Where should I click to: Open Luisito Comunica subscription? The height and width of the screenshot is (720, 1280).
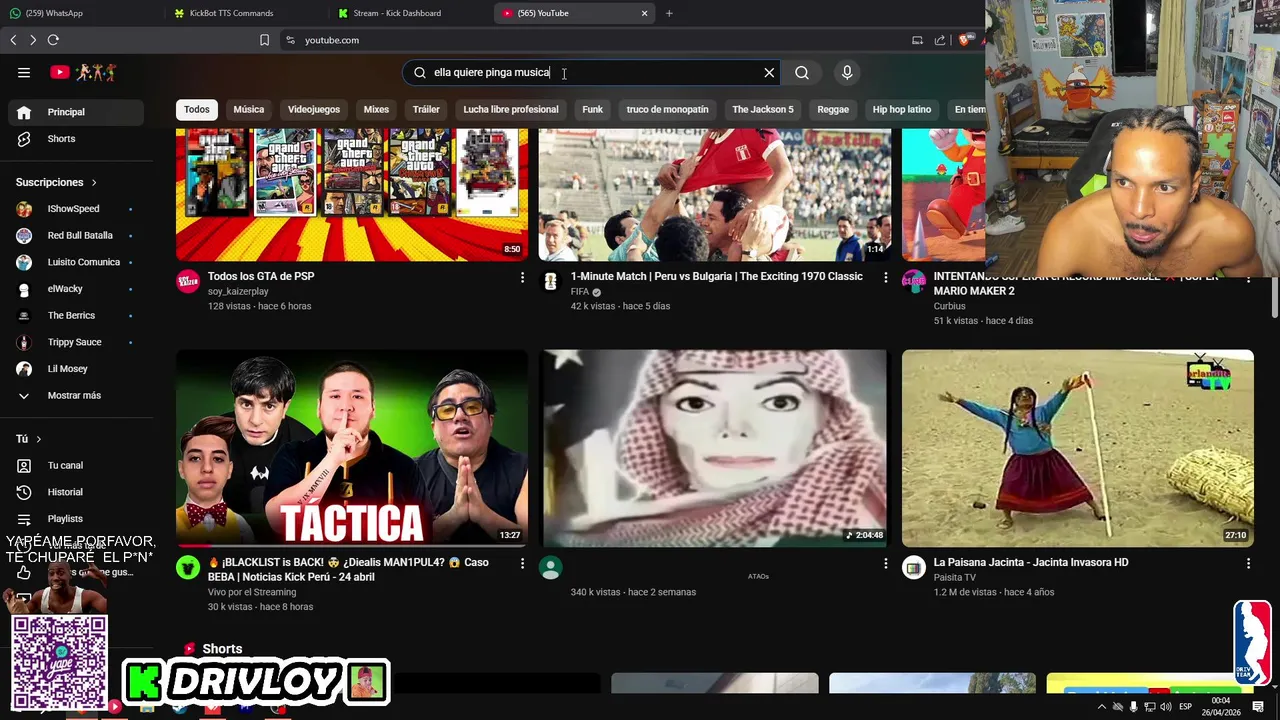click(x=76, y=262)
